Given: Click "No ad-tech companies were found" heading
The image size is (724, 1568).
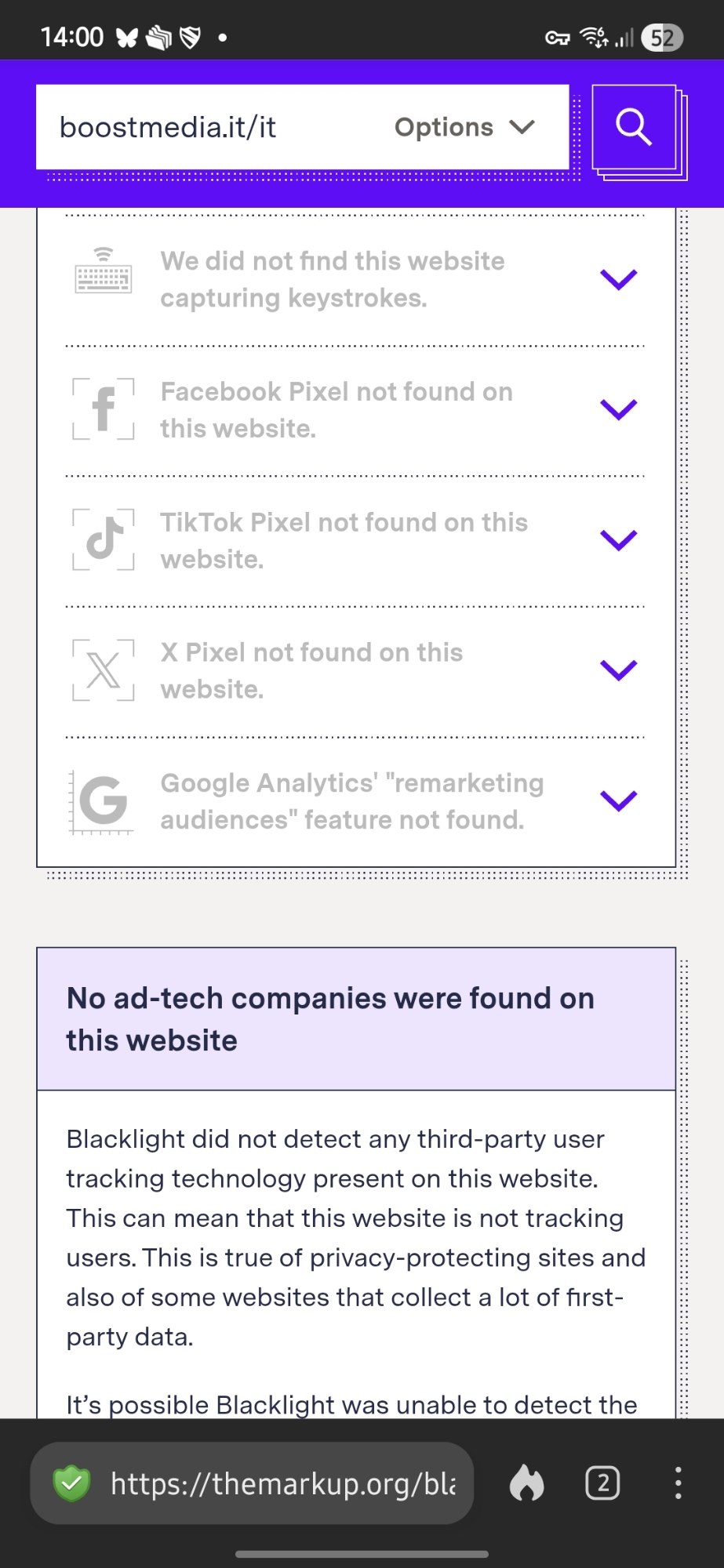Looking at the screenshot, I should (330, 1018).
